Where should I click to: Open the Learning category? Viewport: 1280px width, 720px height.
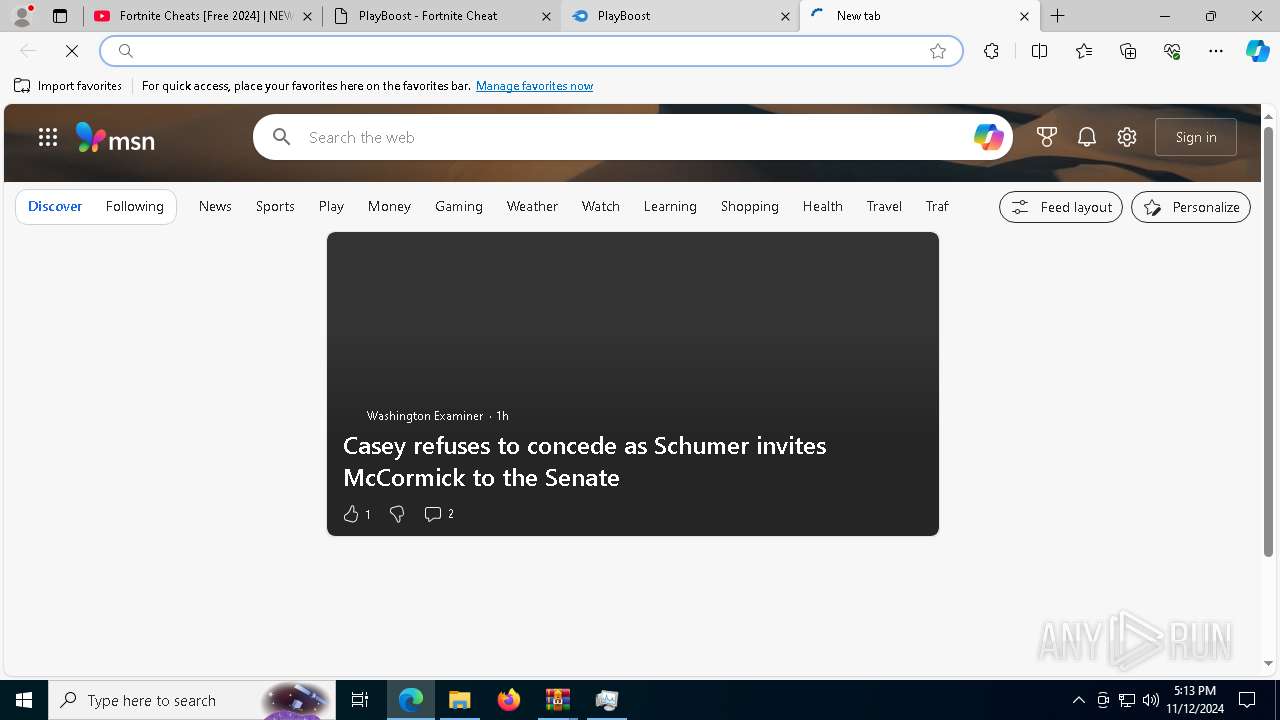click(670, 206)
